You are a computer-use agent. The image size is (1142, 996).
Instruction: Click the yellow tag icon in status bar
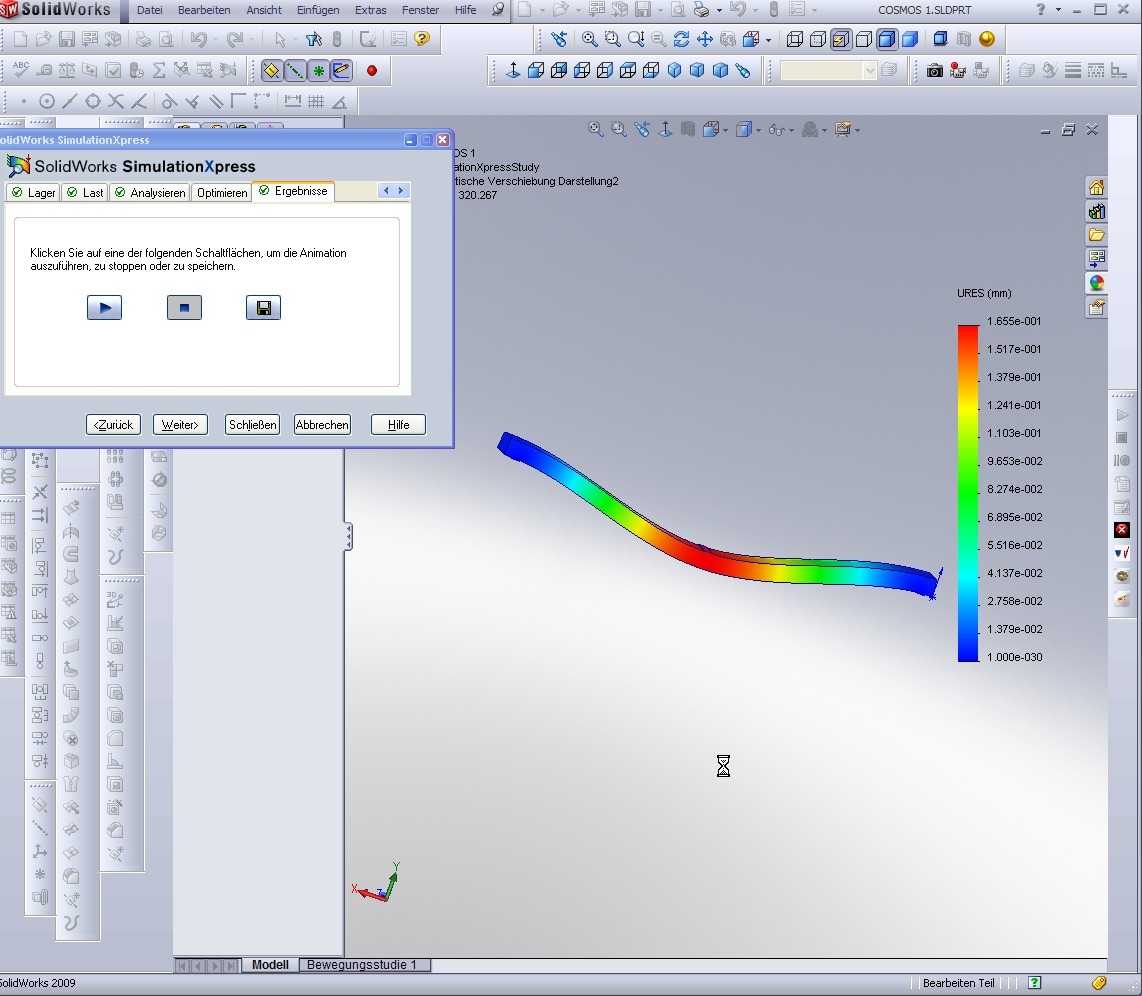1099,983
